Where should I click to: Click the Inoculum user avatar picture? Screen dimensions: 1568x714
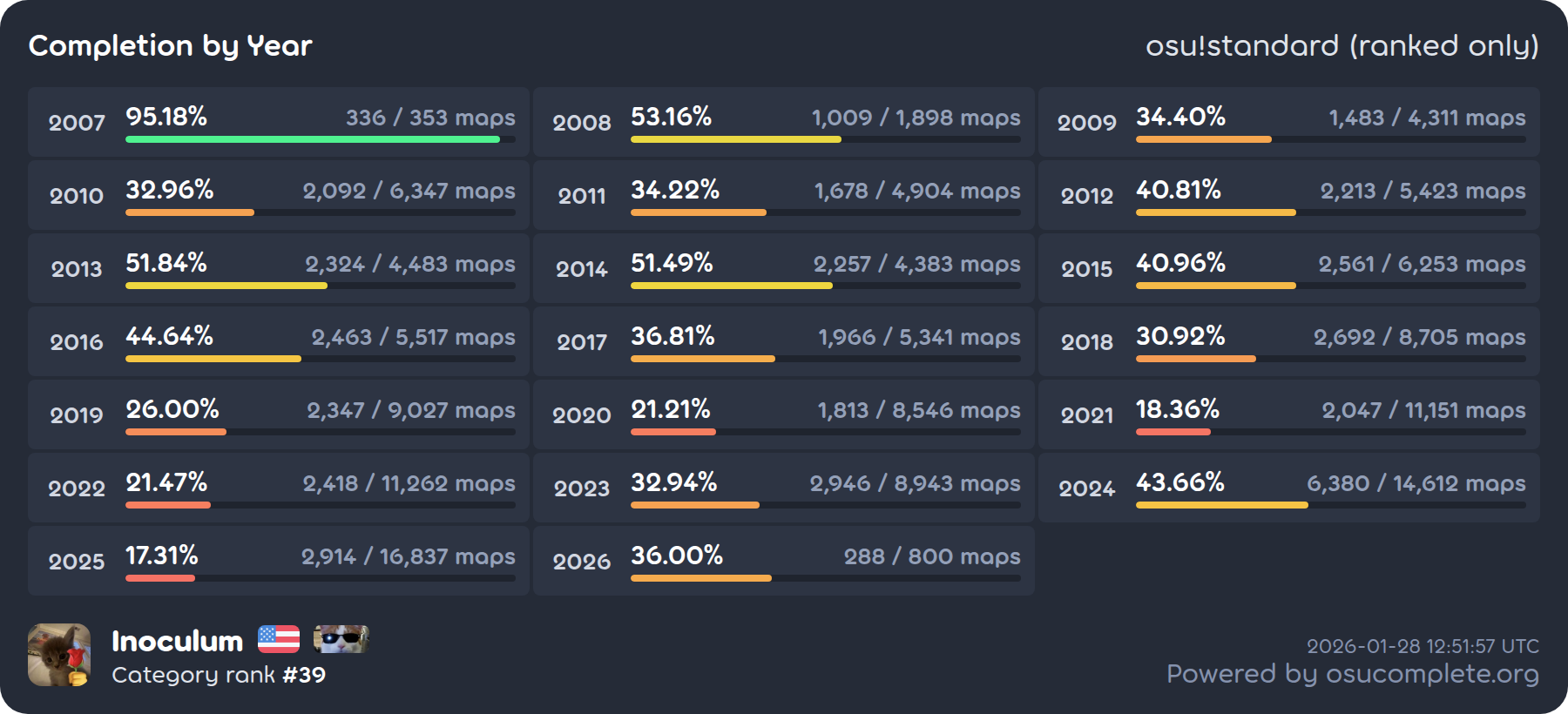click(x=59, y=655)
